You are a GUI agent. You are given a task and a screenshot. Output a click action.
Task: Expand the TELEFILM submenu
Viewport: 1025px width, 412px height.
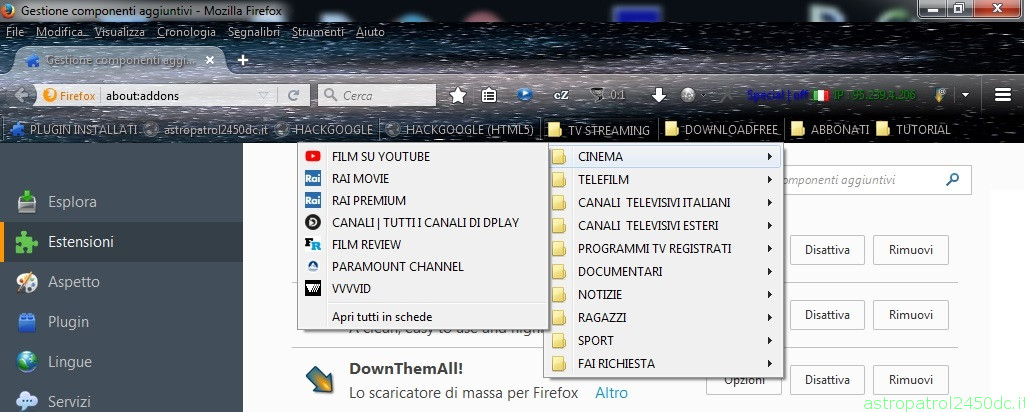664,180
